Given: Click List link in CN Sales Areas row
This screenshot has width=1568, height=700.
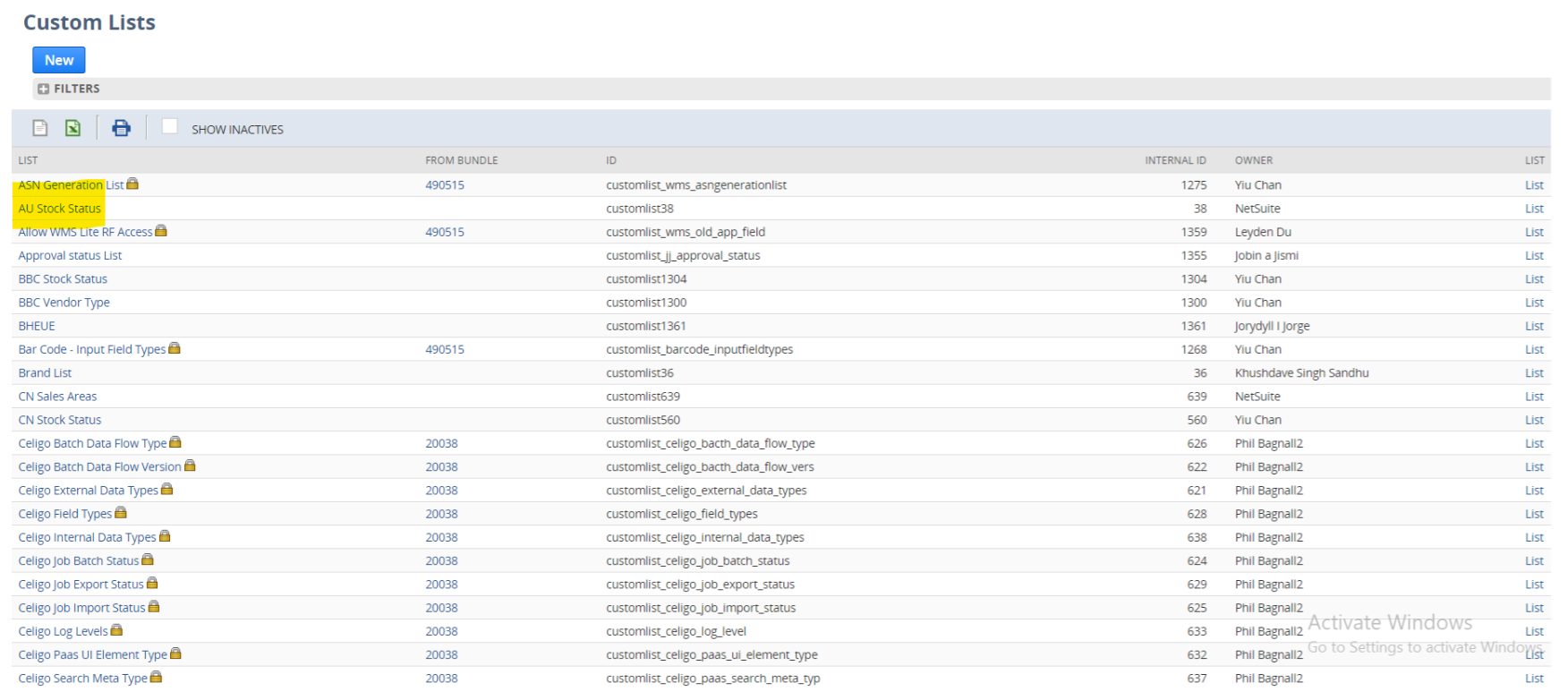Looking at the screenshot, I should click(1534, 397).
